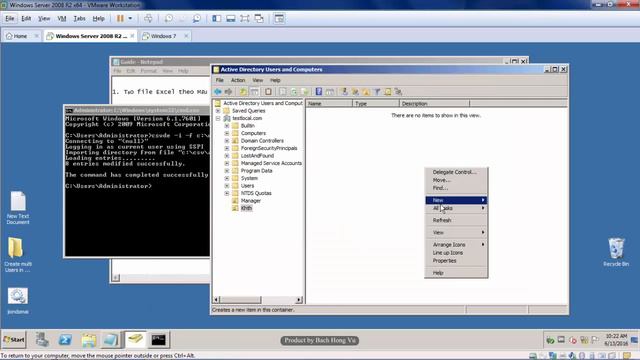Screen dimensions: 640x360
Task: Expand the ForeignSecurityPrincipals node
Action: (x=227, y=148)
